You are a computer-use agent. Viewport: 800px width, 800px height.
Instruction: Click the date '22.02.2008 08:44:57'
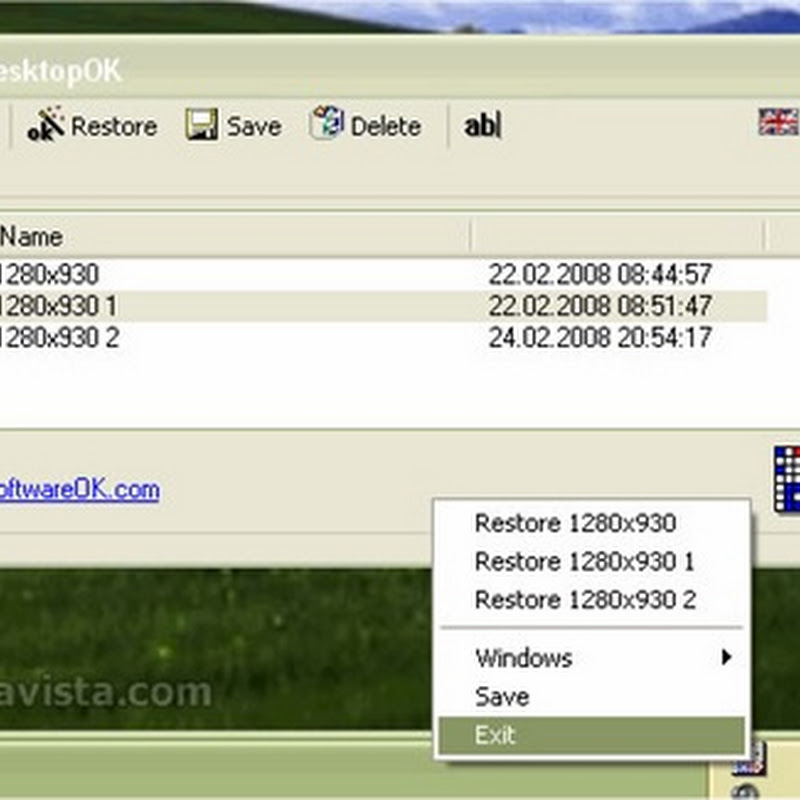[x=600, y=274]
